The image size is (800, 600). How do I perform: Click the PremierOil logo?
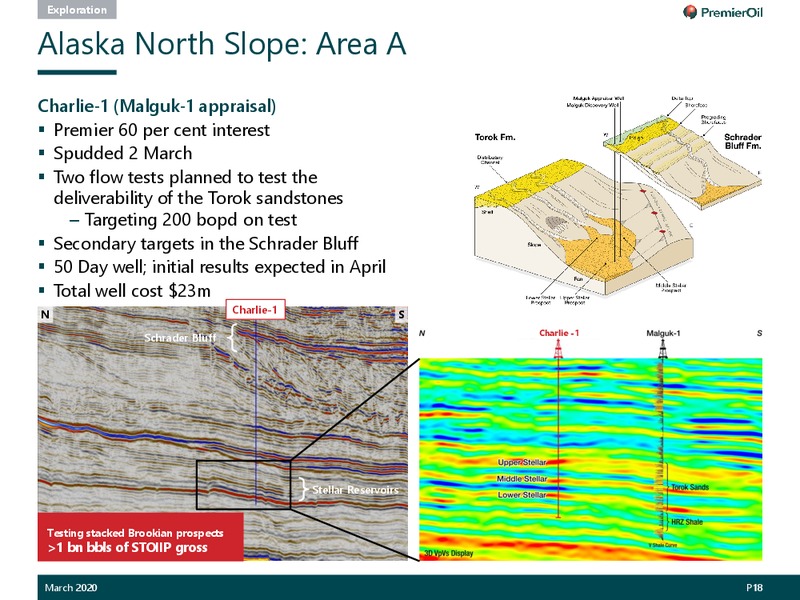[722, 12]
